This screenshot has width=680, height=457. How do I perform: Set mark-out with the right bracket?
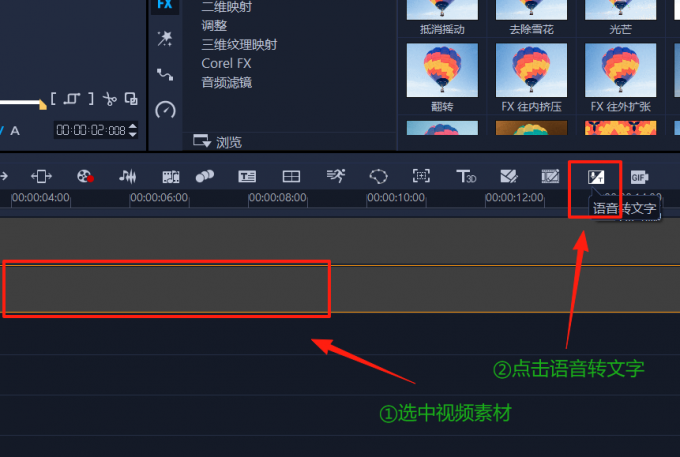pyautogui.click(x=91, y=98)
